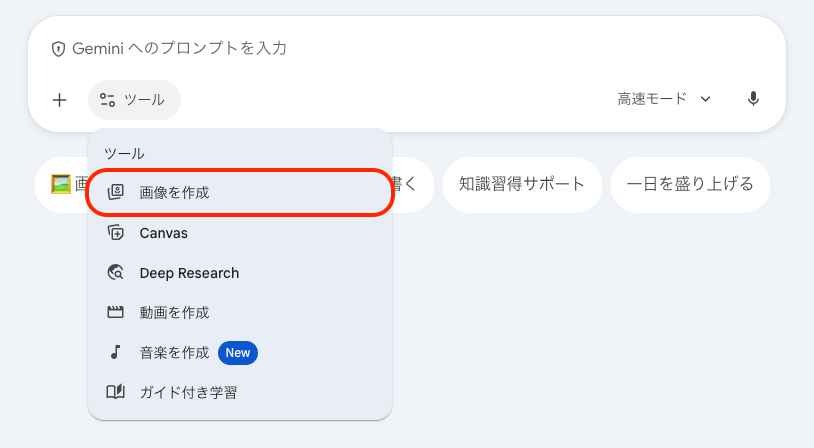Choose Canvas menu entry
The height and width of the screenshot is (448, 814).
coord(163,233)
